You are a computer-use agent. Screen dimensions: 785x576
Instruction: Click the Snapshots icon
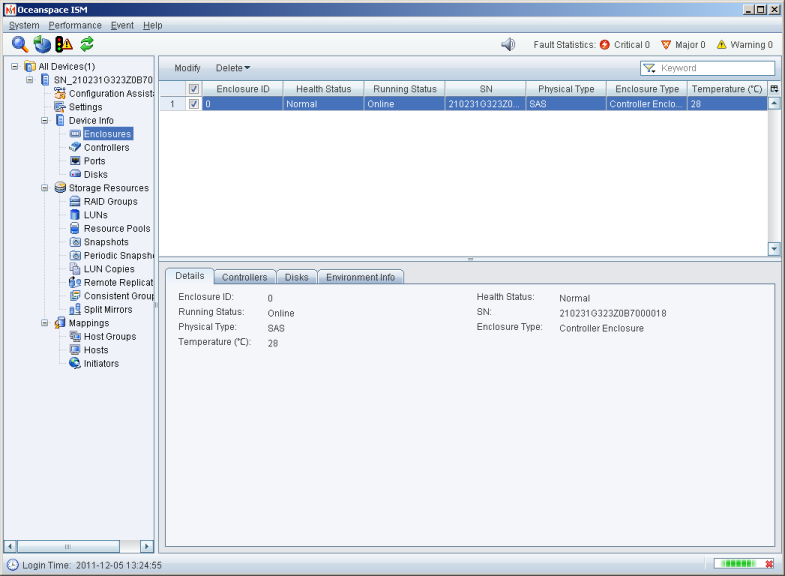[75, 242]
